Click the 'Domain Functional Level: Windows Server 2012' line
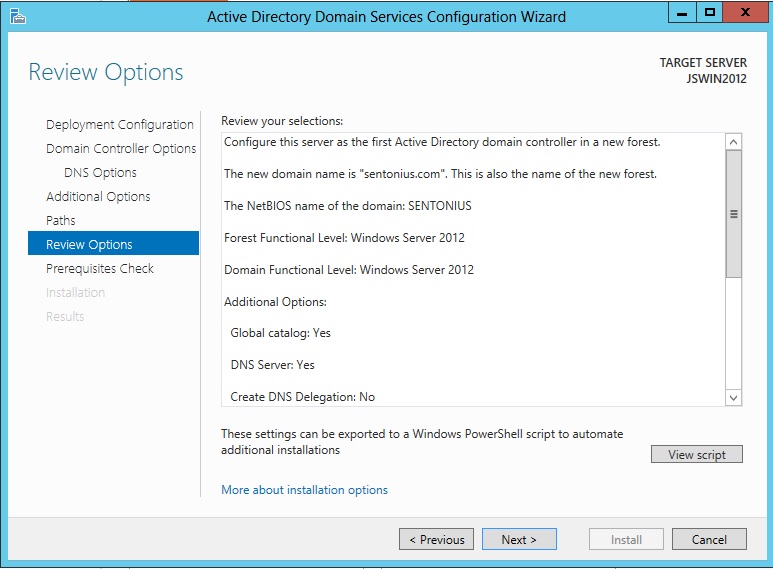This screenshot has height=569, width=773. point(349,270)
